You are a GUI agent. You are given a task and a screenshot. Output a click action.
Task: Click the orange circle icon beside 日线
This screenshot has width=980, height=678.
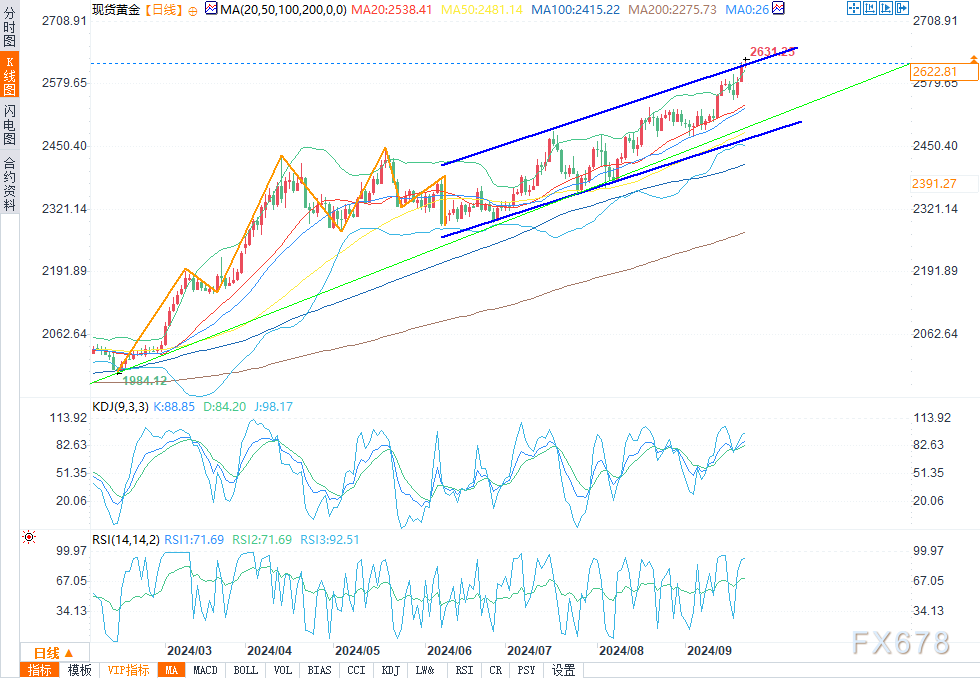coord(193,10)
